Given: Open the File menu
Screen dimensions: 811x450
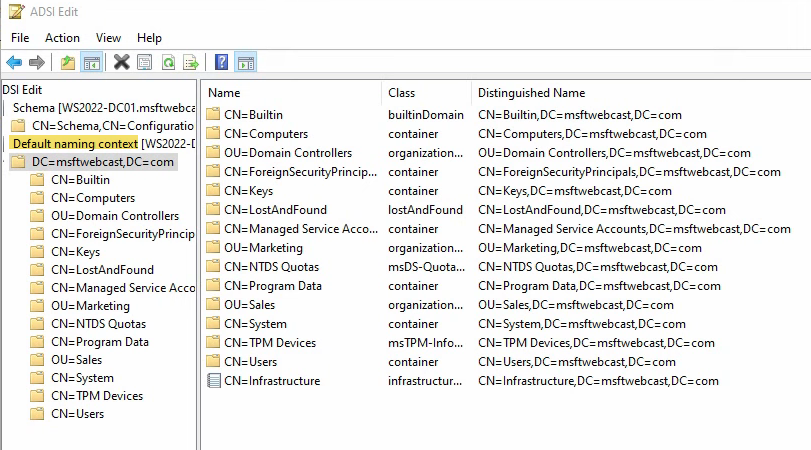Looking at the screenshot, I should point(20,38).
